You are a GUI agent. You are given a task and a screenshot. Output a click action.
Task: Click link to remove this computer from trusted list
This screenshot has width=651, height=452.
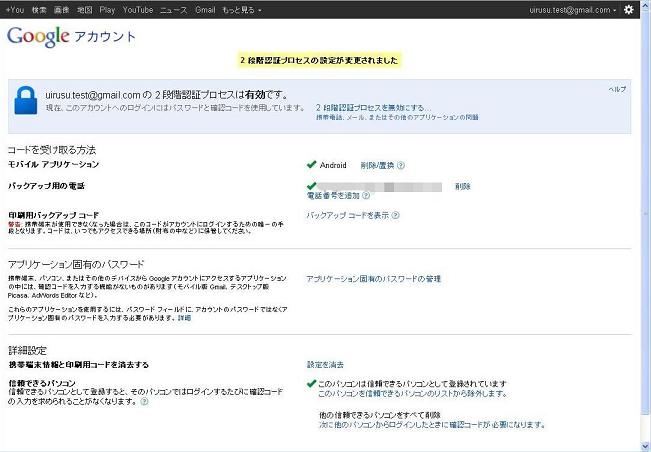coord(412,393)
